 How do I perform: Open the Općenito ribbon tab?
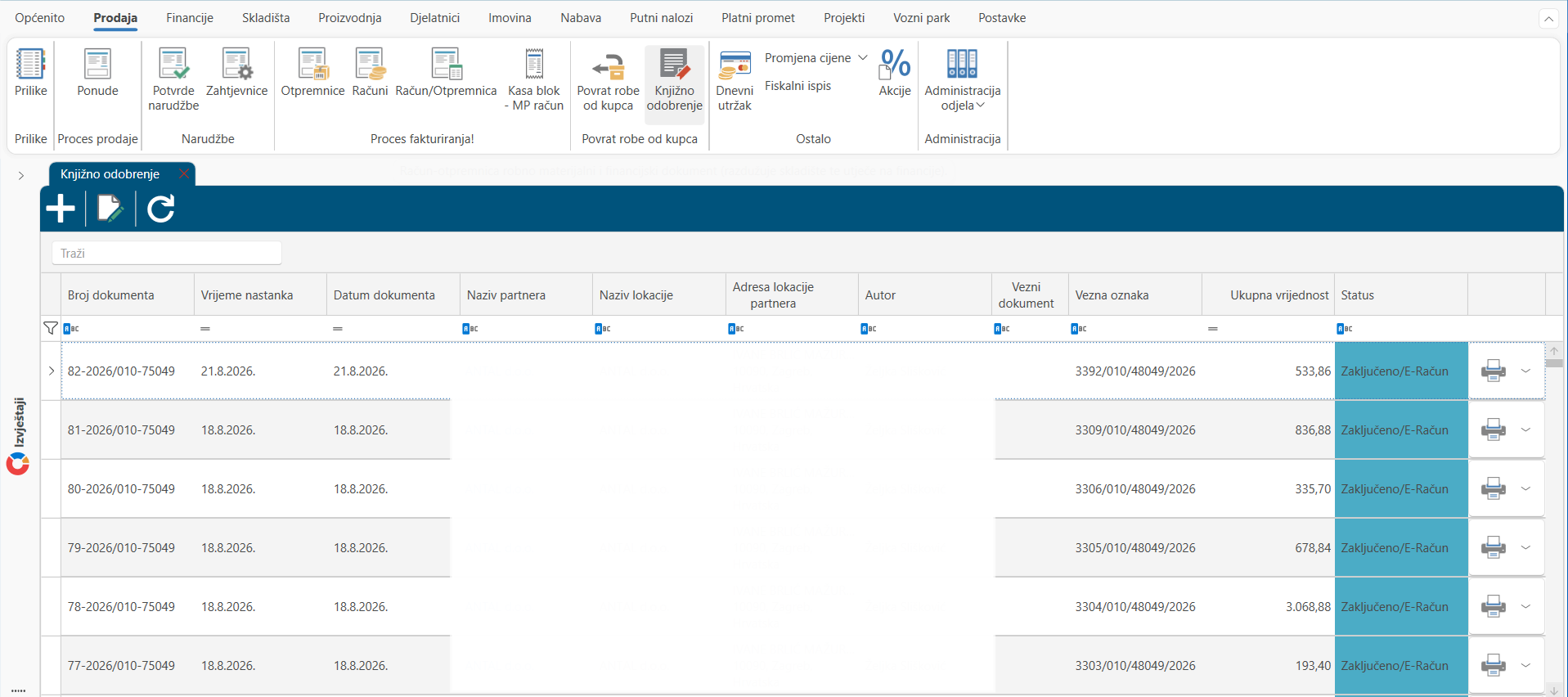pos(39,18)
